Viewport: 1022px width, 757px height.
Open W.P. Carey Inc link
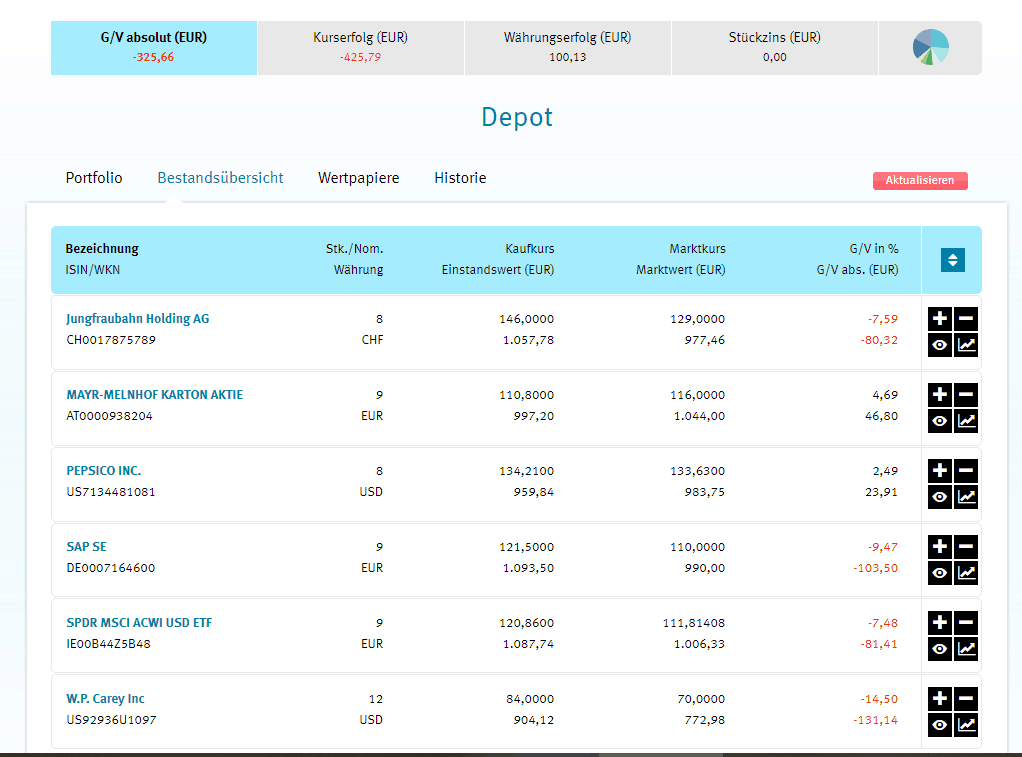point(105,698)
